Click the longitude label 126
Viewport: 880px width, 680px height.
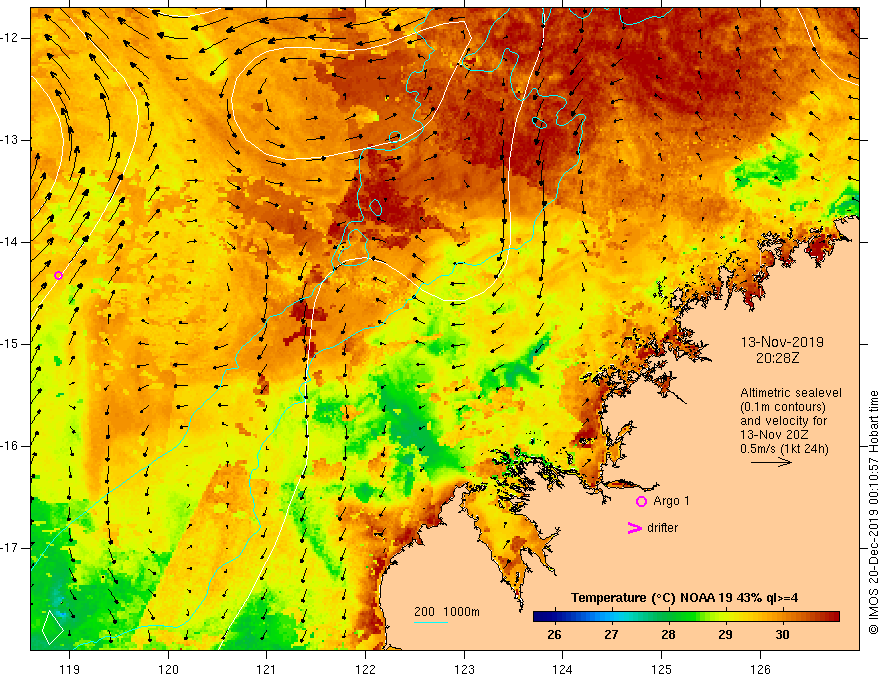[760, 669]
